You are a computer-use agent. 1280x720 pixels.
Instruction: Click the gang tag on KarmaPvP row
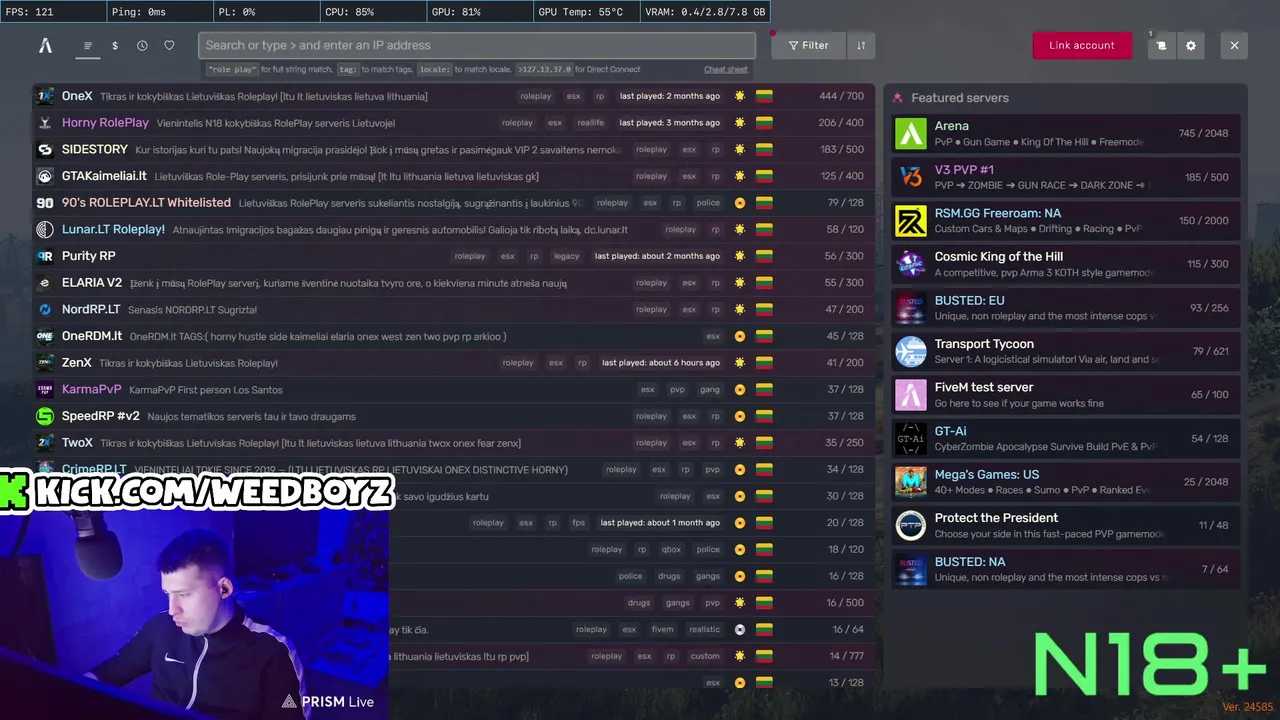[710, 389]
